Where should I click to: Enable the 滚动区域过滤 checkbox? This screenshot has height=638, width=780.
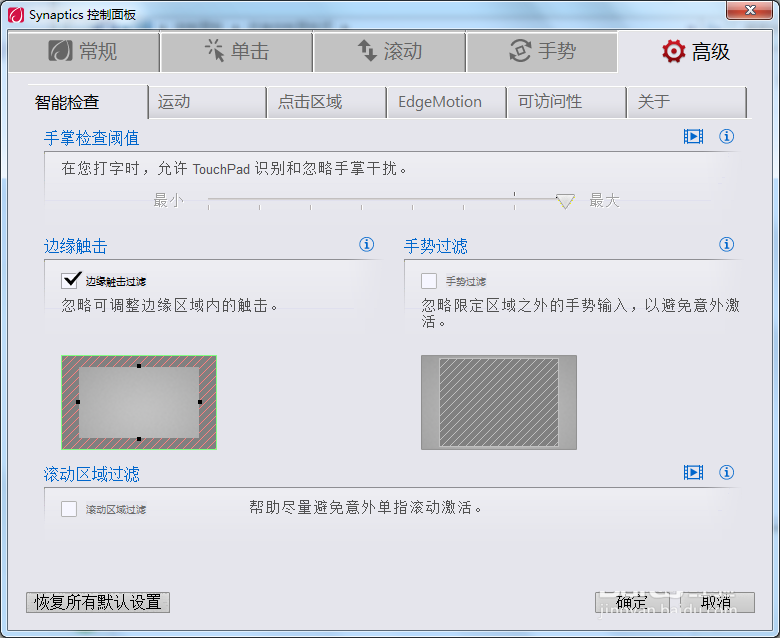tap(69, 509)
